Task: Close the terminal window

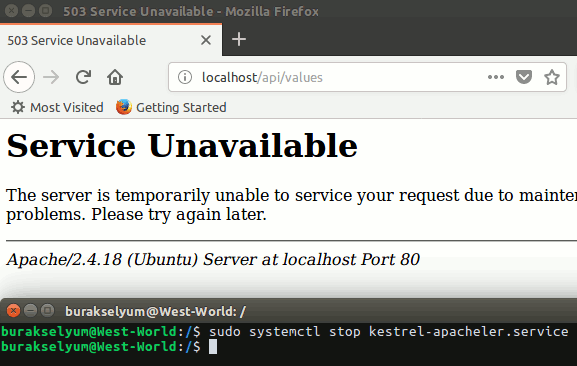Action: click(x=13, y=311)
